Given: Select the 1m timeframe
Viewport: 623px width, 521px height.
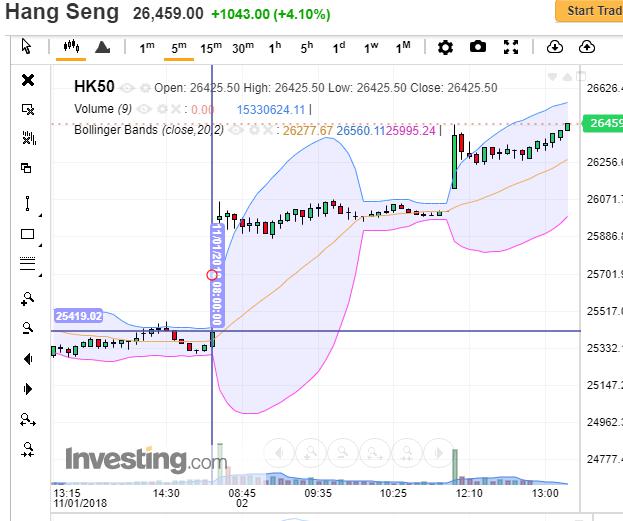Looking at the screenshot, I should tap(147, 48).
